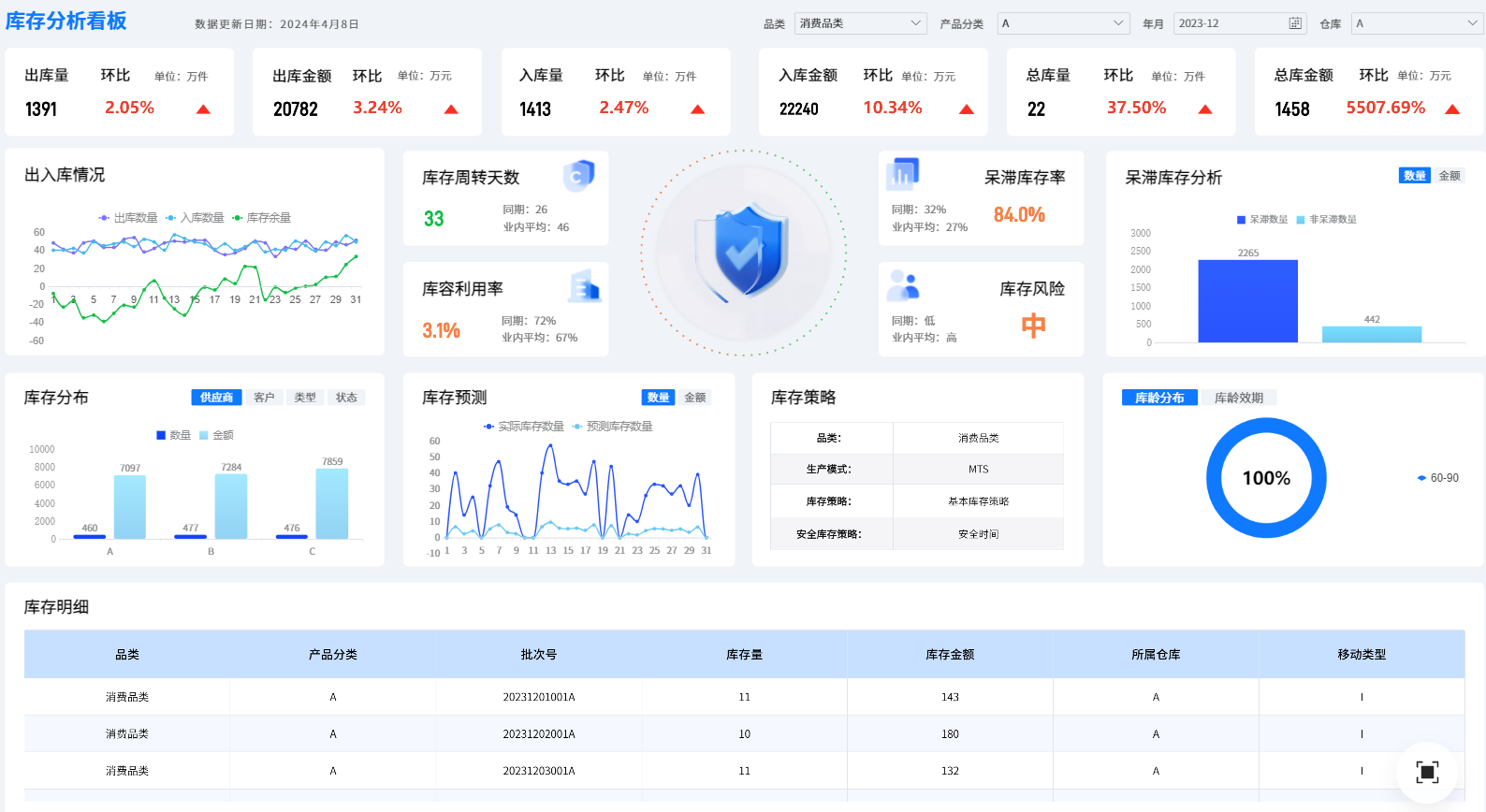Toggle 实际库存数量 legend series
Image resolution: width=1486 pixels, height=812 pixels.
523,427
